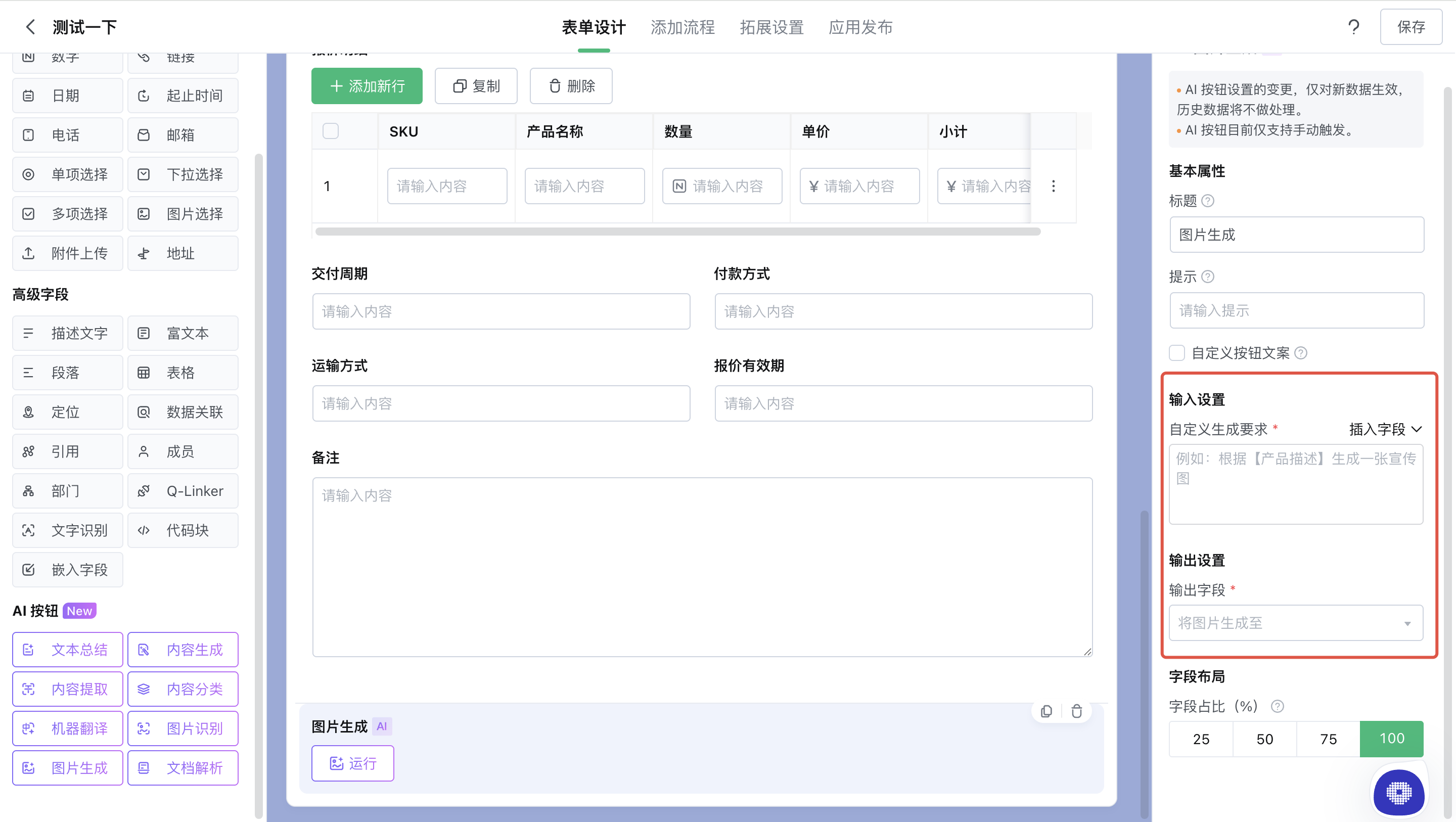Add the 成员 member field
Screen dimensions: 1456x822
click(183, 452)
